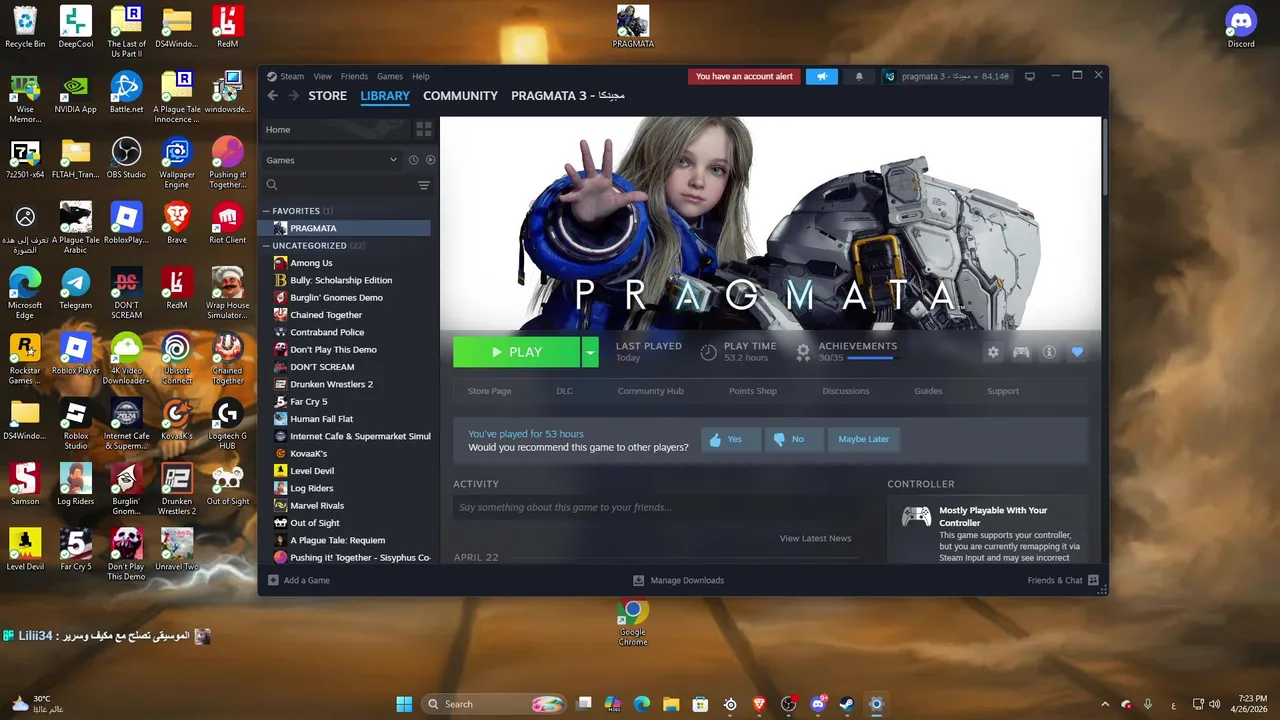Click the ready-to-play filter icon
1280x720 pixels.
point(431,160)
